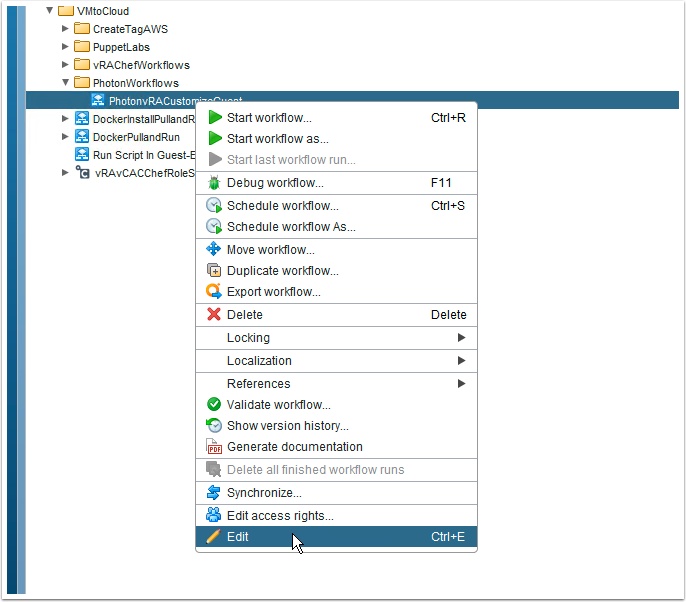Expand the CreateTagAWS folder
Screen dimensions: 686x602
(x=65, y=29)
